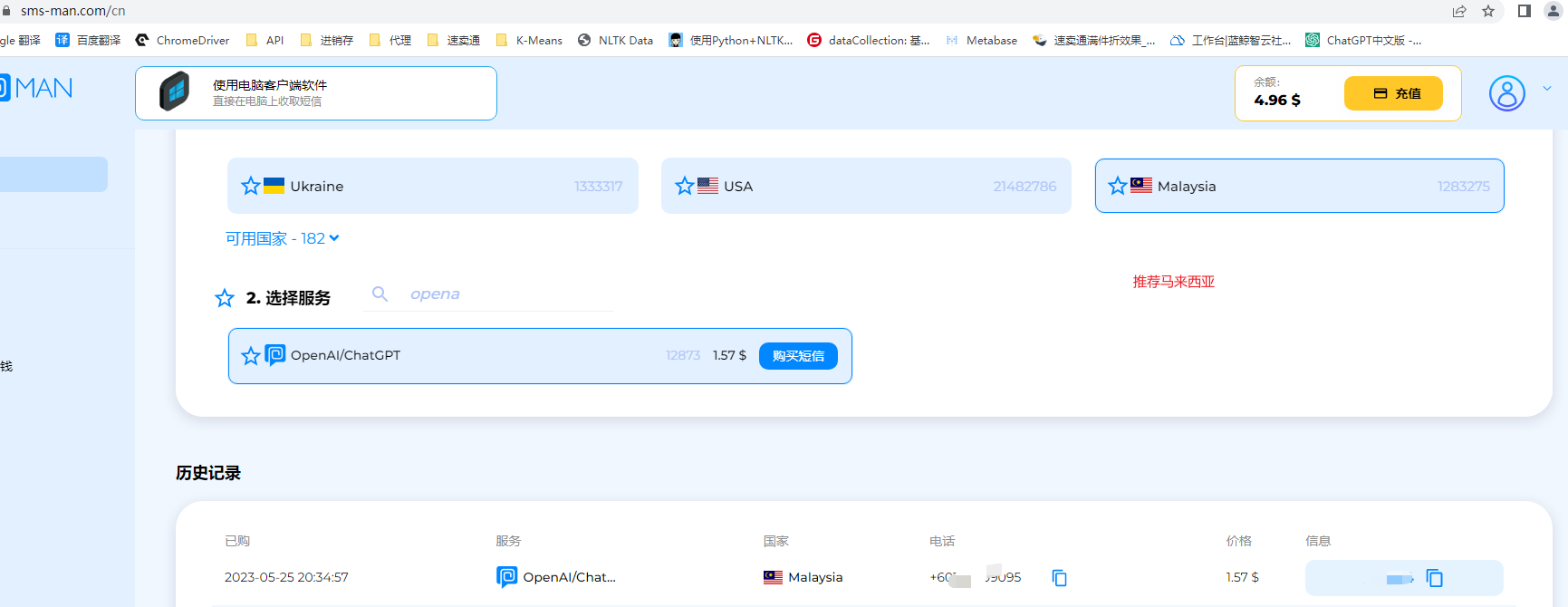Screen dimensions: 1568x607
Task: Open the 百度翻译 bookmark
Action: coord(89,40)
